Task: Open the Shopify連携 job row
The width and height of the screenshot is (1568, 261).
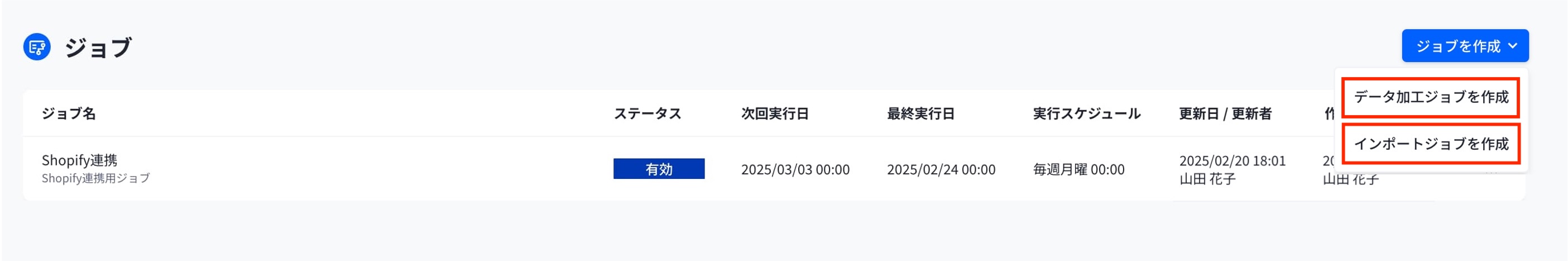Action: tap(774, 169)
